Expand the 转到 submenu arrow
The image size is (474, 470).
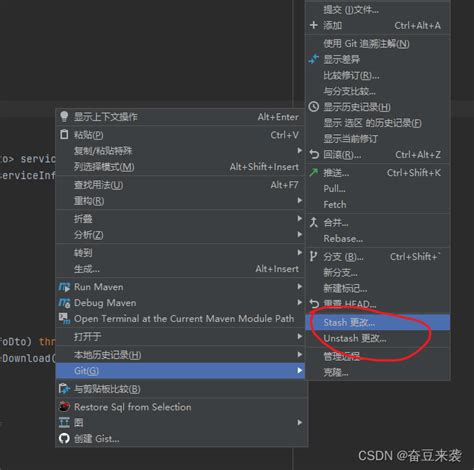[300, 252]
